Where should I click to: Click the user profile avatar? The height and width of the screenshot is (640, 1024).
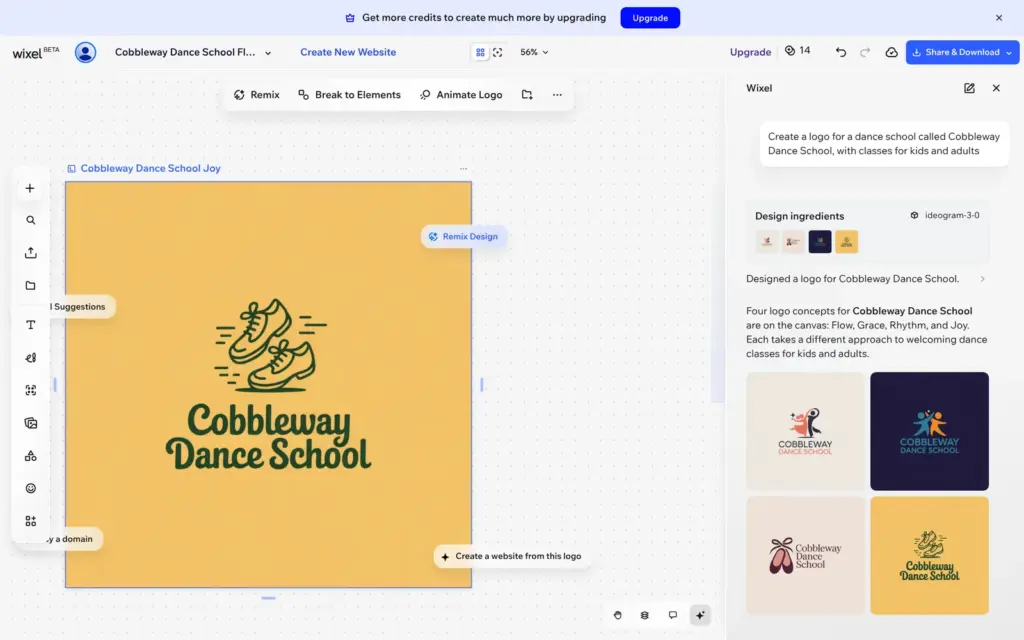coord(85,52)
